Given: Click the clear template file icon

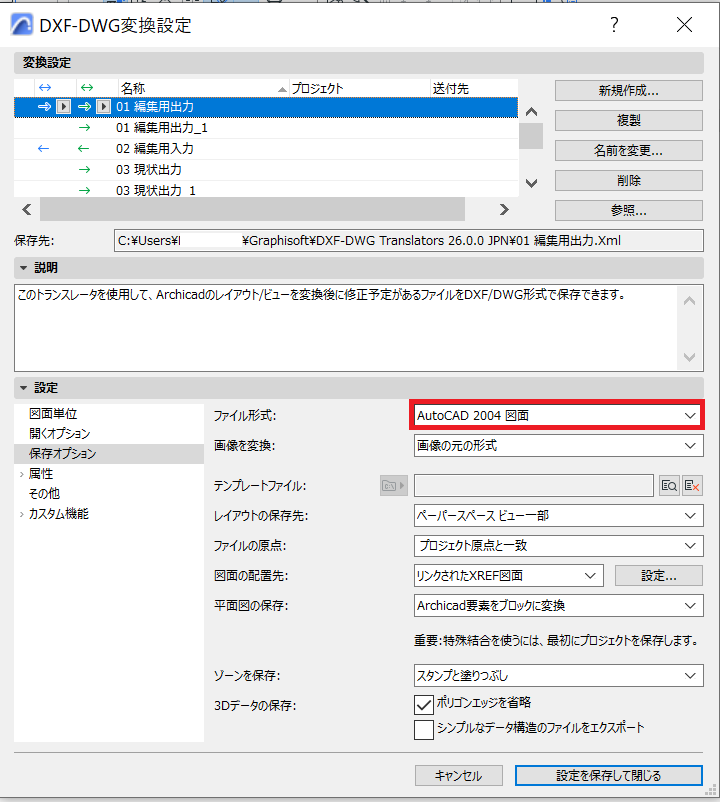Looking at the screenshot, I should pyautogui.click(x=692, y=485).
